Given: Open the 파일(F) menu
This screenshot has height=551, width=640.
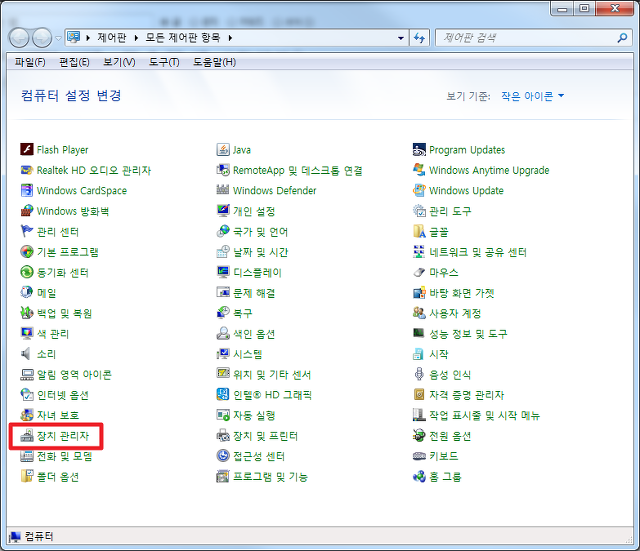Looking at the screenshot, I should 30,62.
